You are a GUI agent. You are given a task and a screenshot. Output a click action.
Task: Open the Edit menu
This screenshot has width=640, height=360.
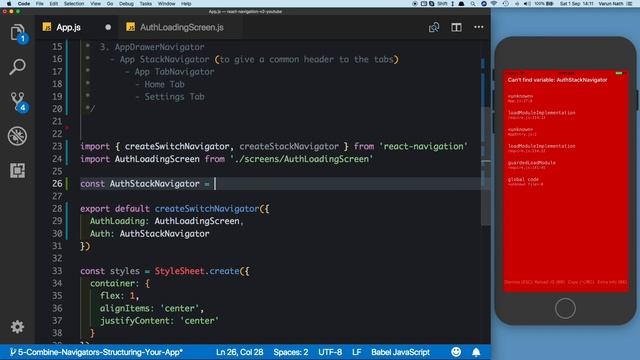tap(53, 4)
